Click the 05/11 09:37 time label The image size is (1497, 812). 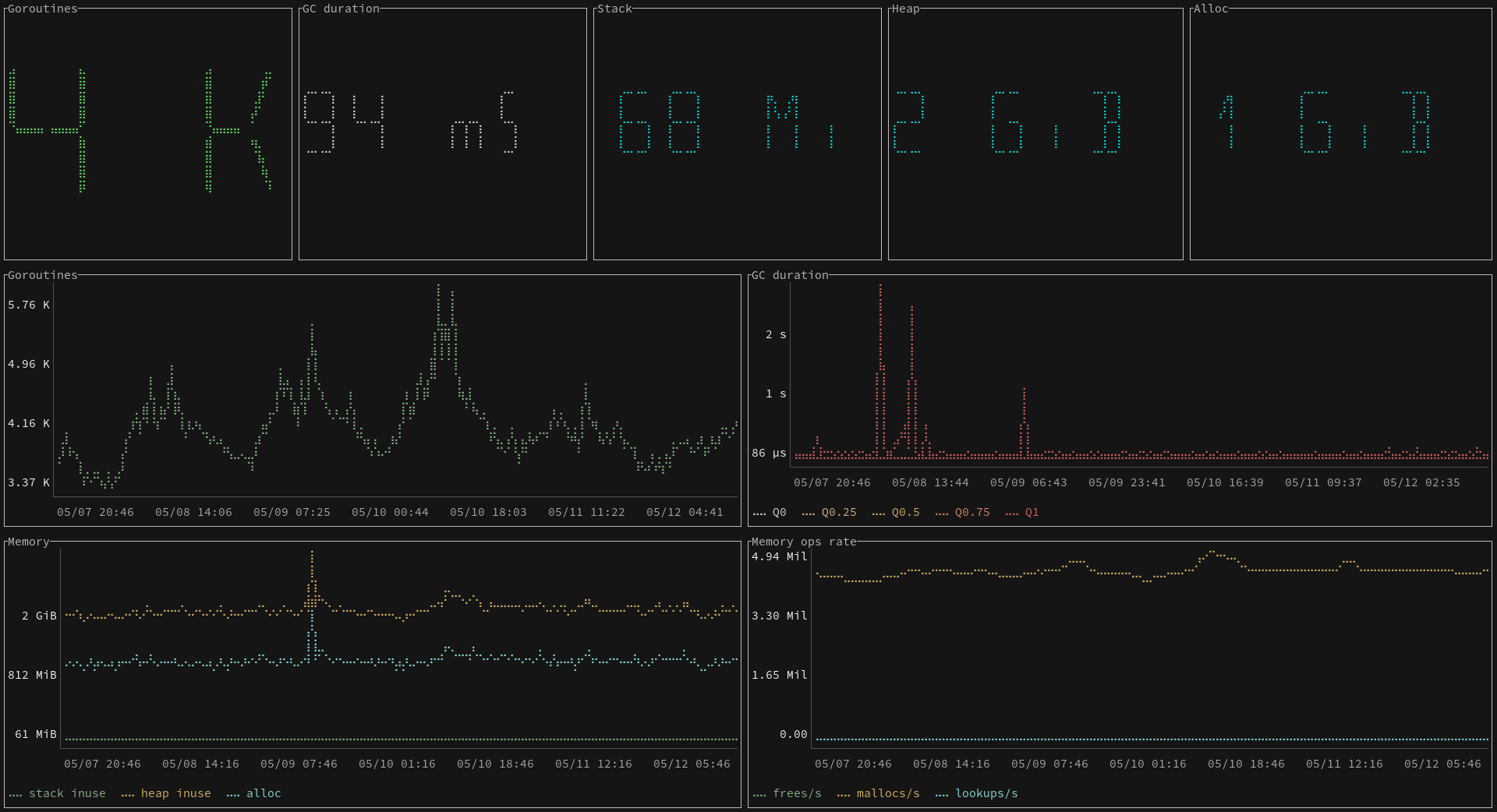pos(1323,482)
